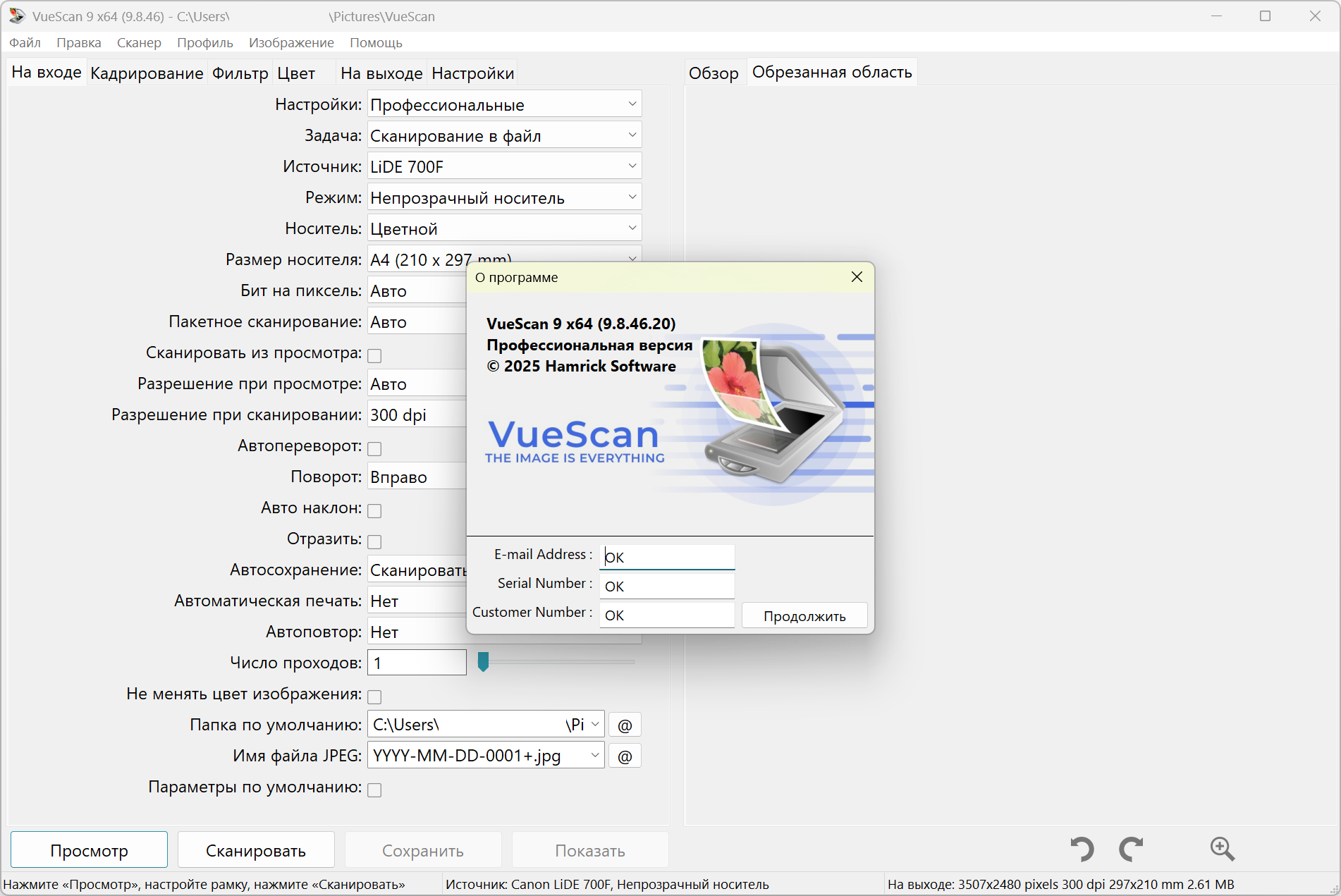
Task: Switch to the 'Кадрирование' tab
Action: (x=147, y=73)
